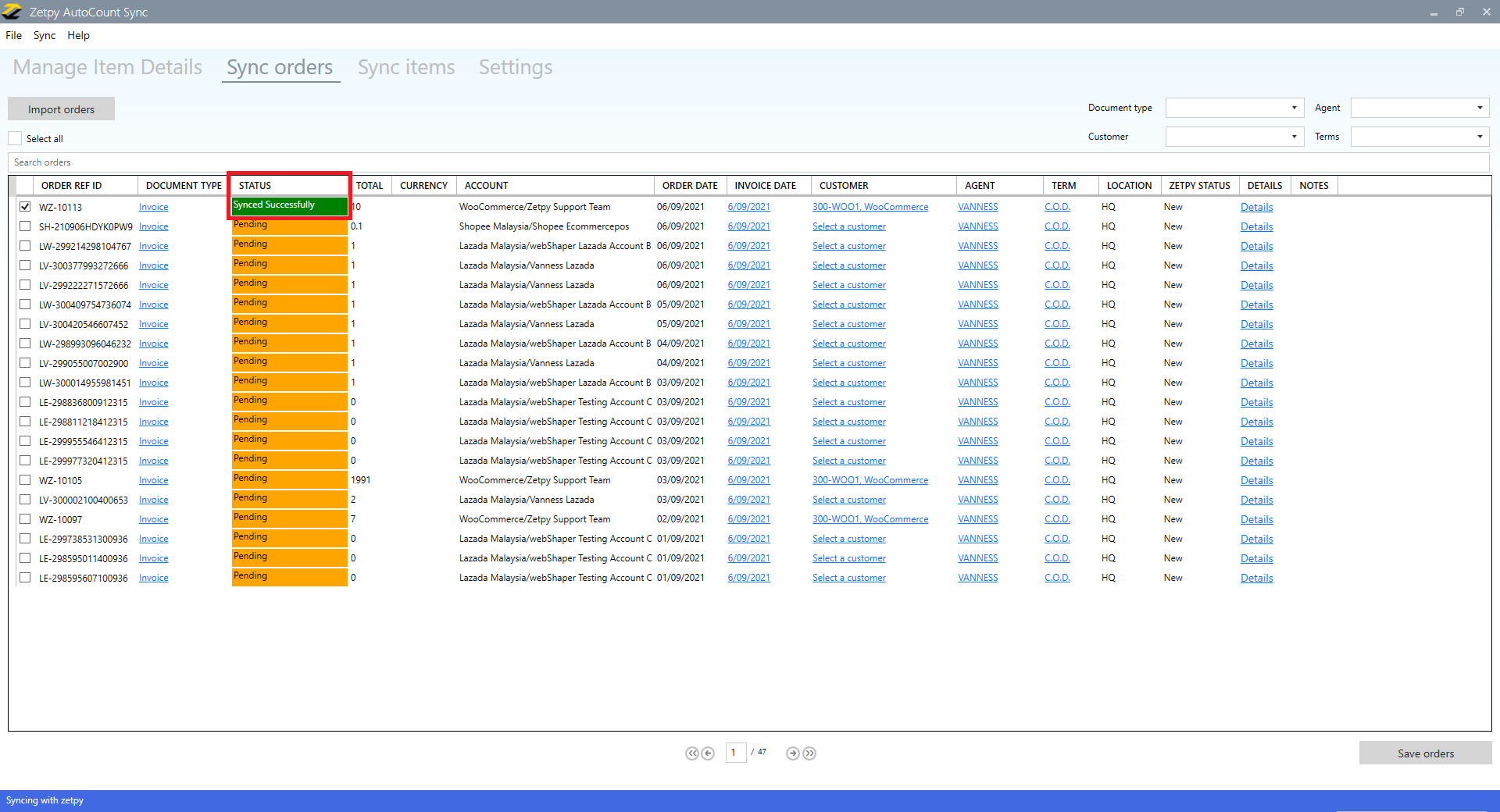Restore down the application window

pyautogui.click(x=1459, y=12)
